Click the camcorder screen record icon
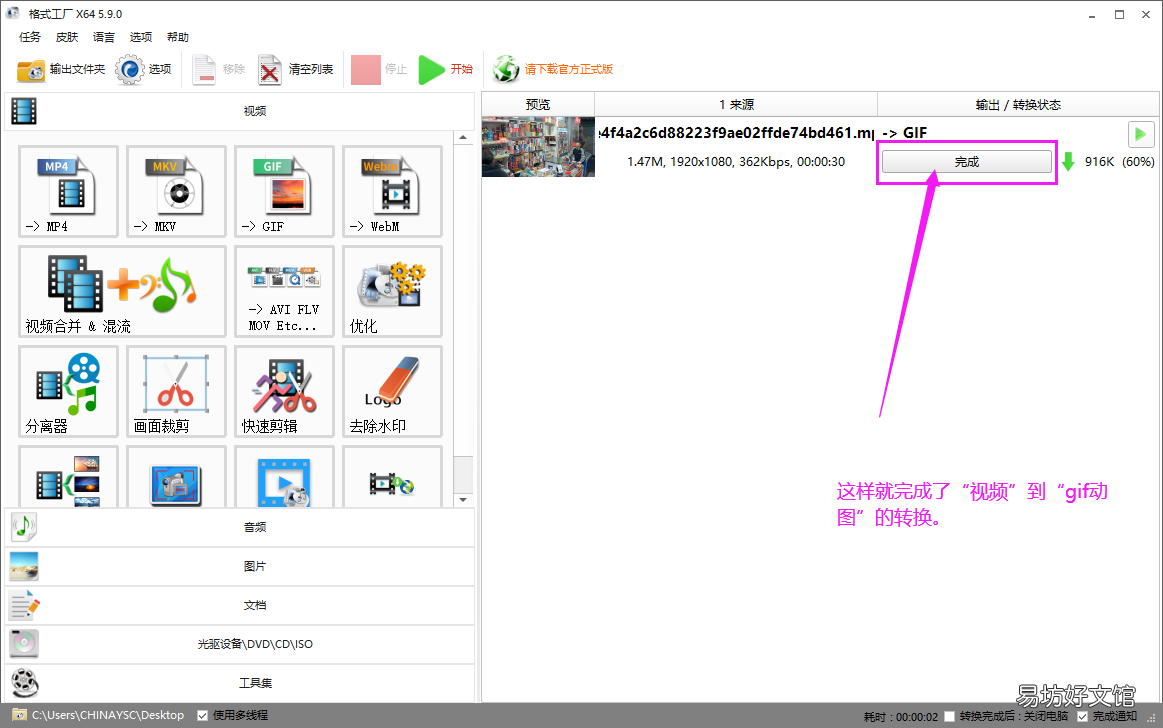The image size is (1163, 728). point(177,477)
